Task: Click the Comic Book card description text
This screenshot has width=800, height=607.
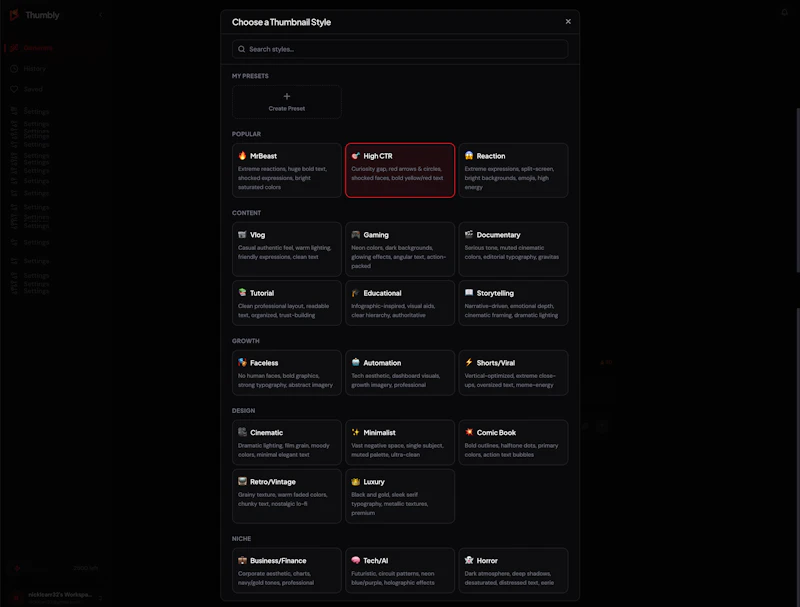Action: click(x=511, y=450)
